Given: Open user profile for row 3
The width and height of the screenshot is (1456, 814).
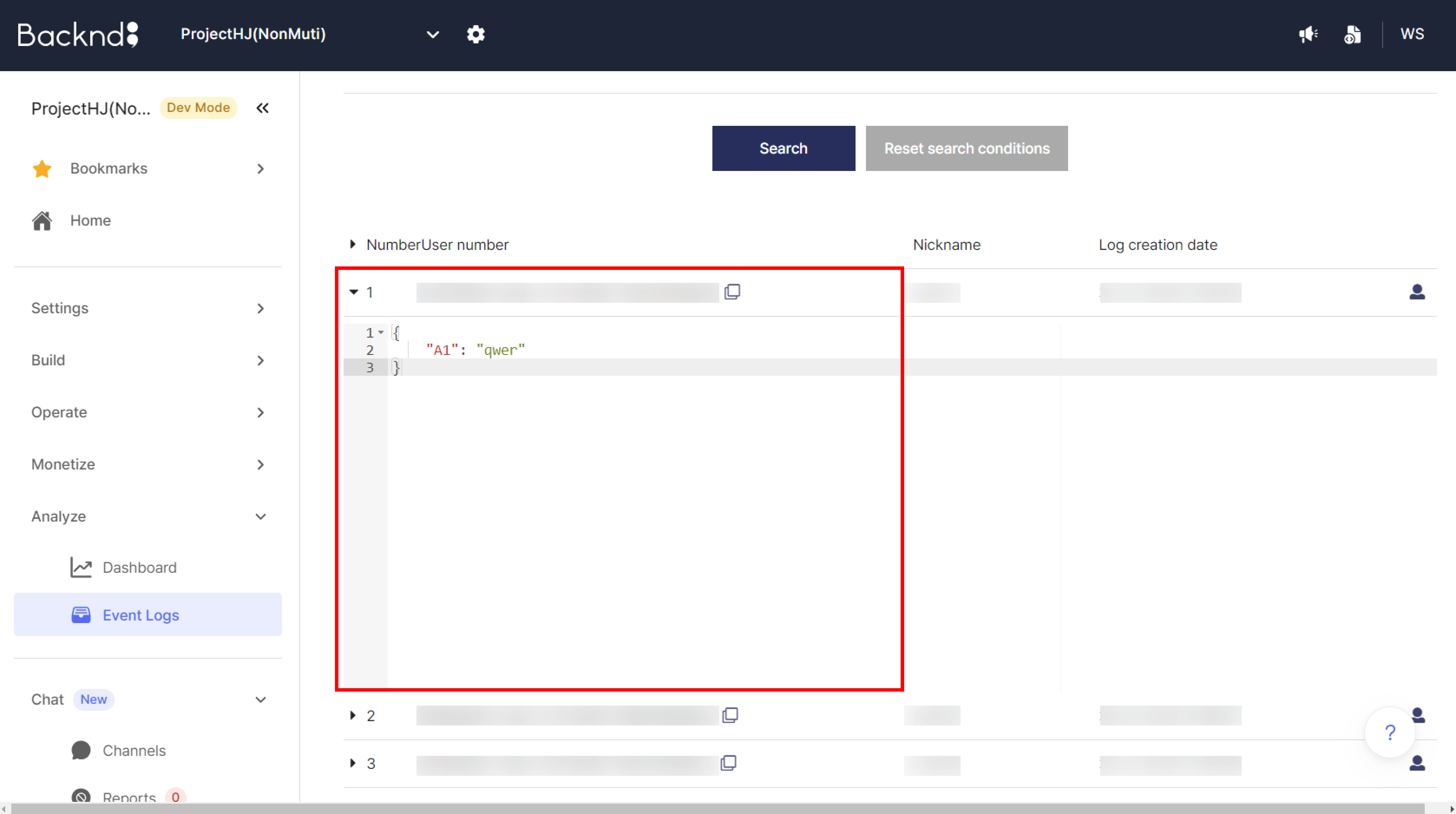Looking at the screenshot, I should [1417, 763].
